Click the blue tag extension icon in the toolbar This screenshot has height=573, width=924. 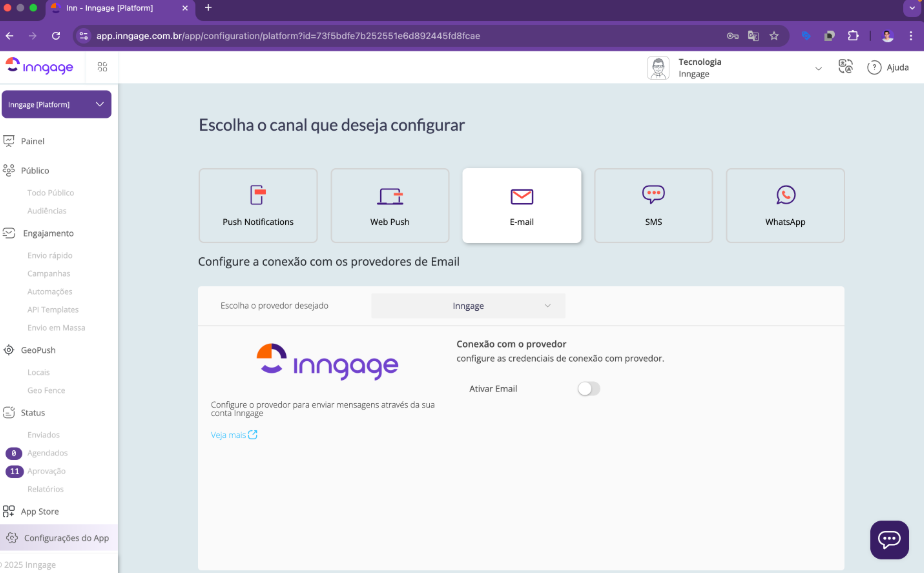pos(806,36)
